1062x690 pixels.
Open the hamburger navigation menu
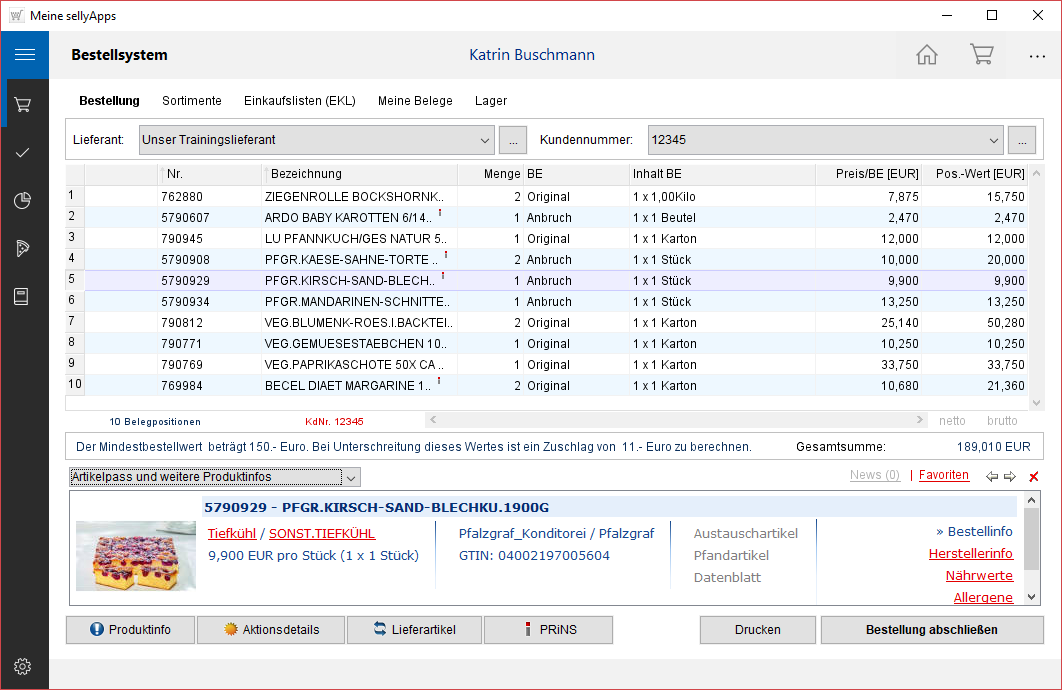tap(25, 55)
